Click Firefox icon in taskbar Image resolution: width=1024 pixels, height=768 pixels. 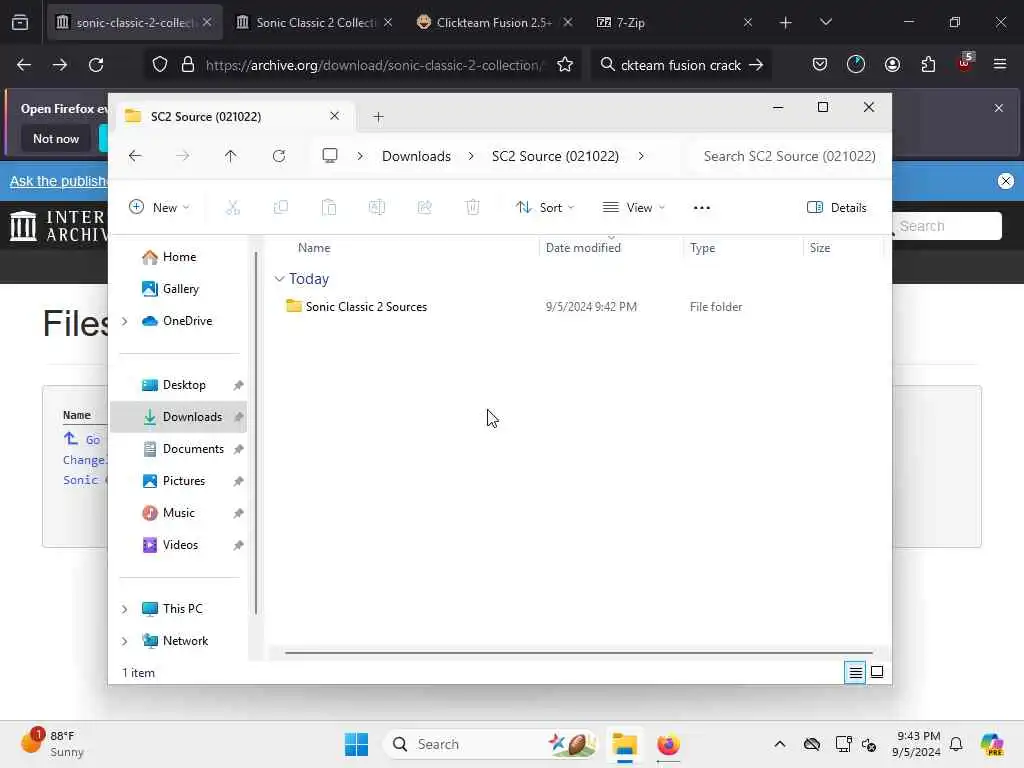tap(668, 744)
